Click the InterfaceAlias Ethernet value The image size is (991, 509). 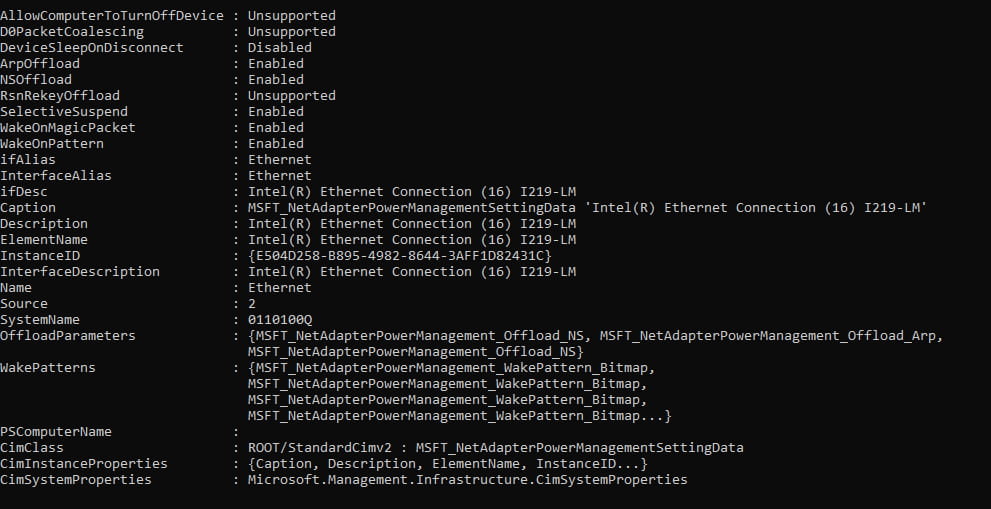tap(279, 175)
